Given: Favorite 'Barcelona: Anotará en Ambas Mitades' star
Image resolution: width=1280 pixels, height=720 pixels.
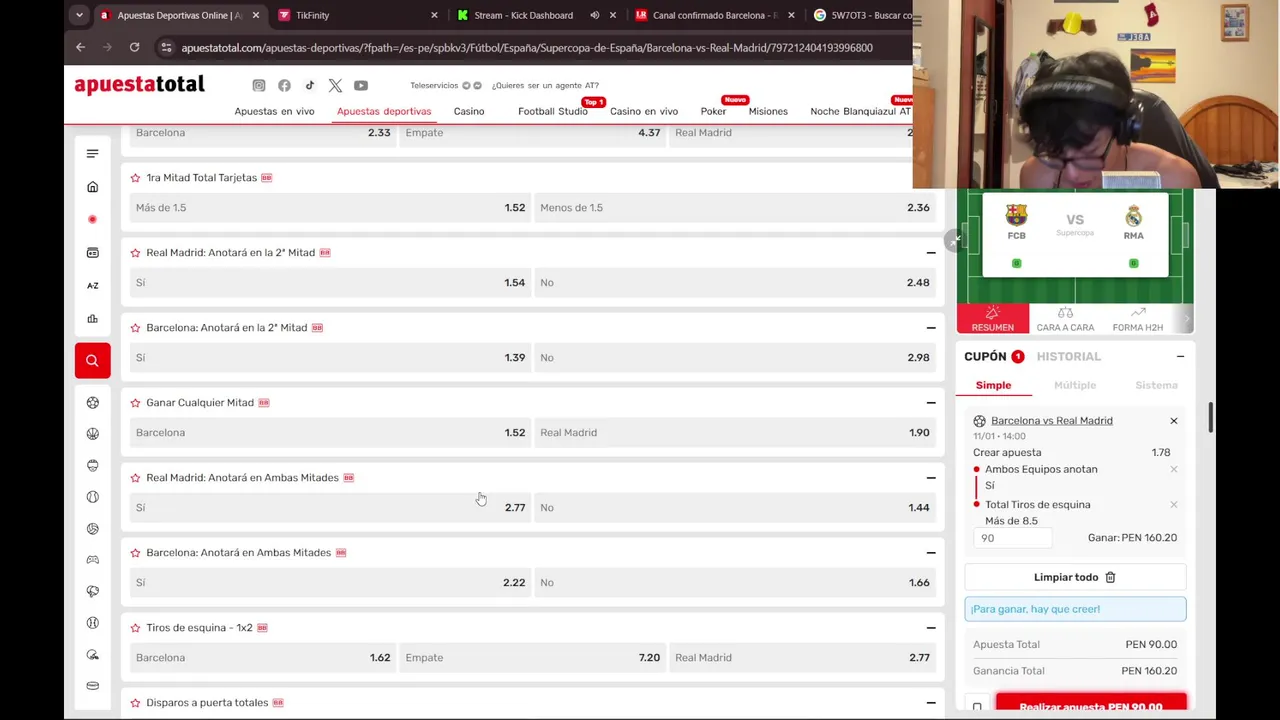Looking at the screenshot, I should pyautogui.click(x=135, y=552).
